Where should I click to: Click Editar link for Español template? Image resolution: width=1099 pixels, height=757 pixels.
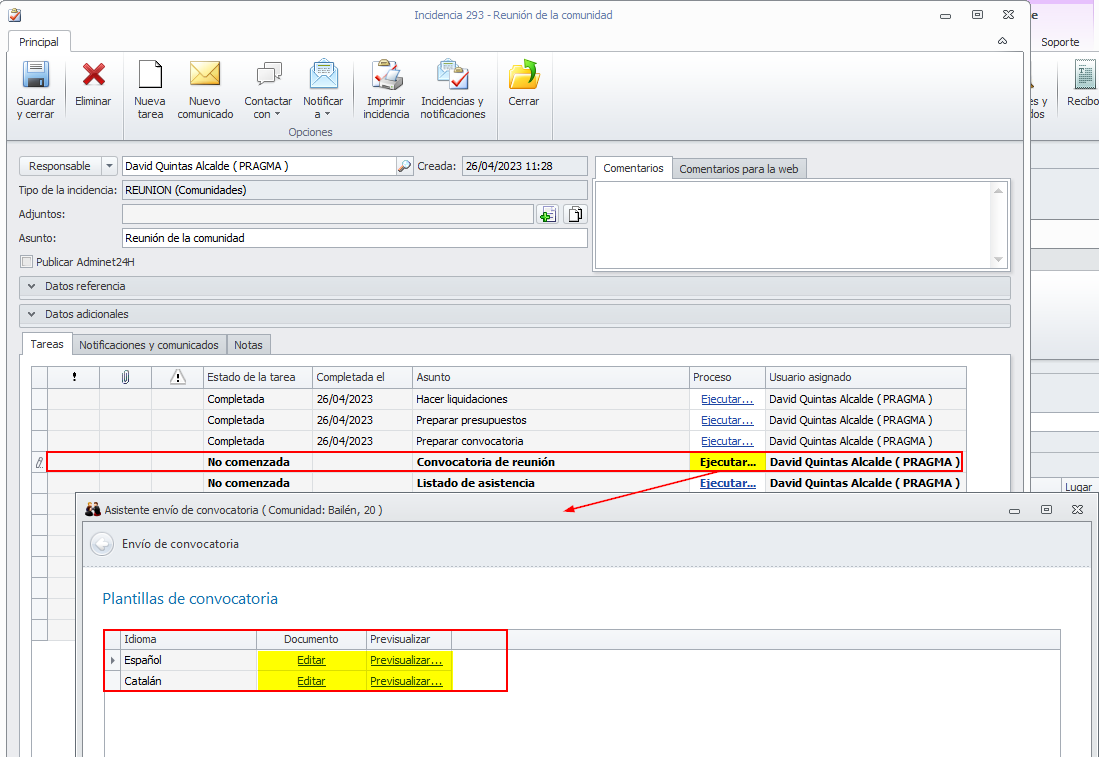[x=311, y=660]
